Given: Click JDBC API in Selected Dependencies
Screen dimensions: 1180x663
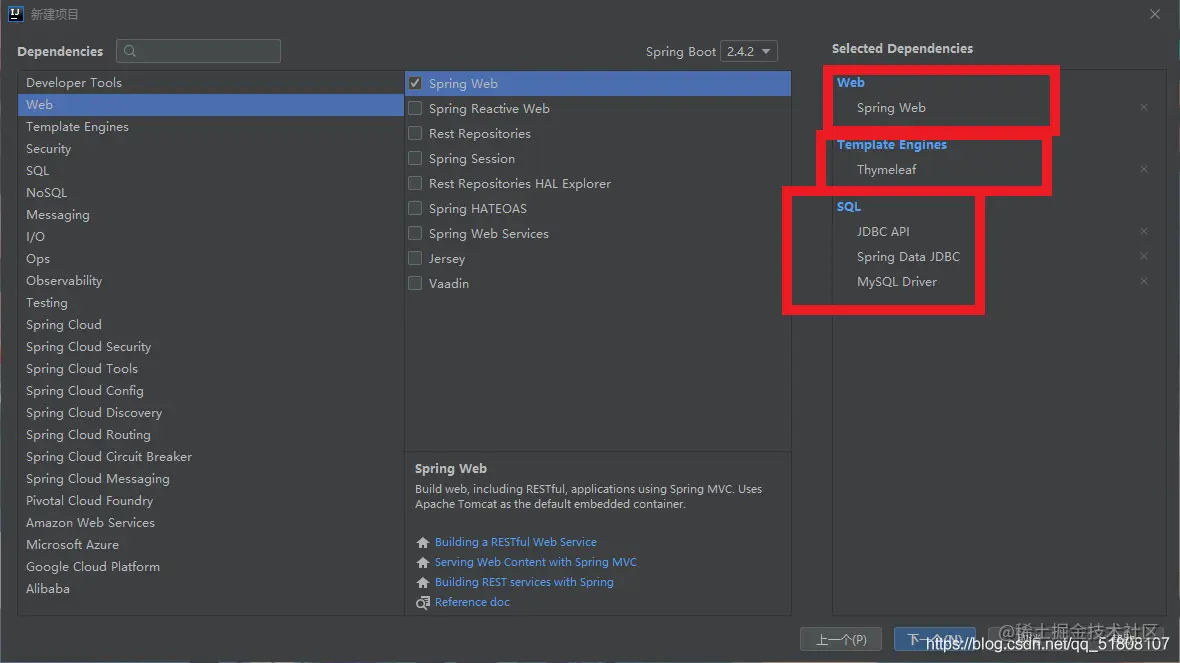Looking at the screenshot, I should (883, 231).
